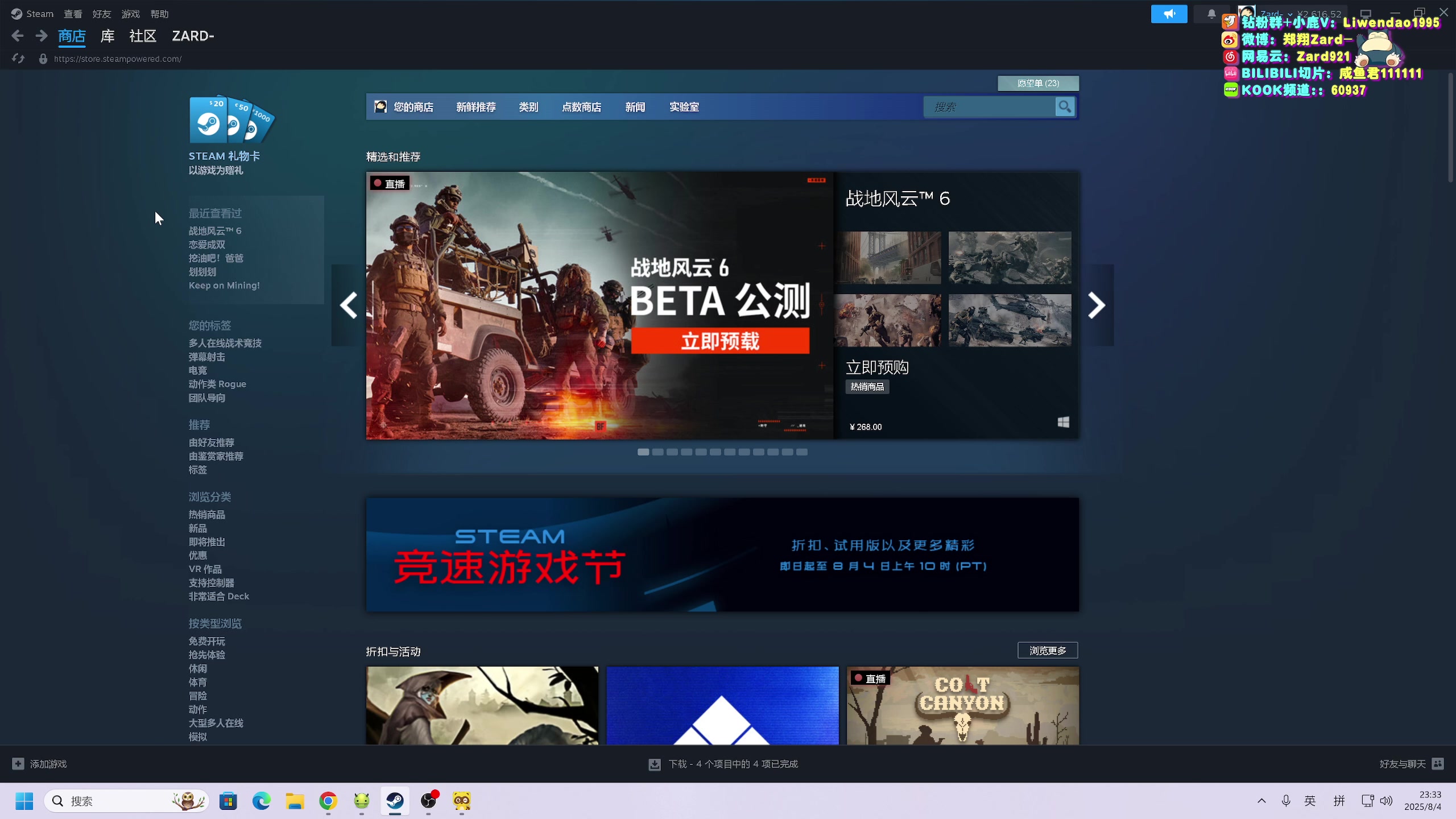Open the yellow owl app in taskbar

[461, 801]
